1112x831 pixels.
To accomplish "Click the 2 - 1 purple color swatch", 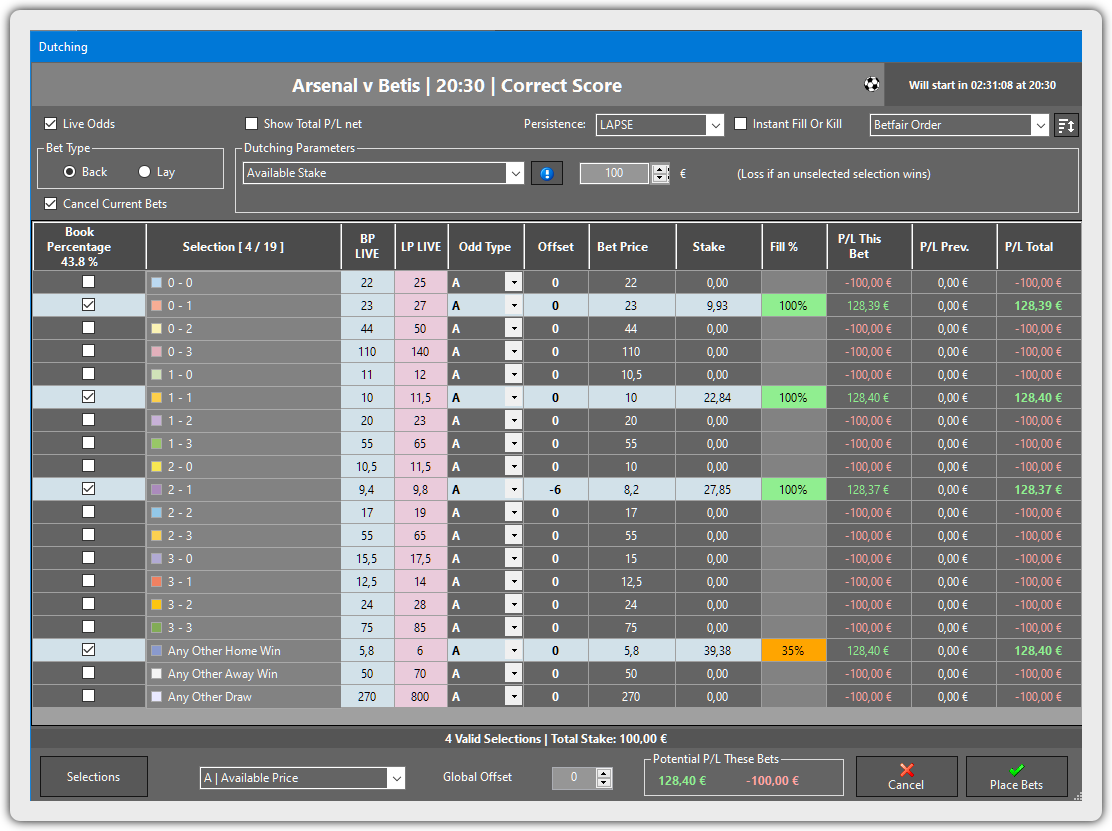I will click(x=157, y=489).
